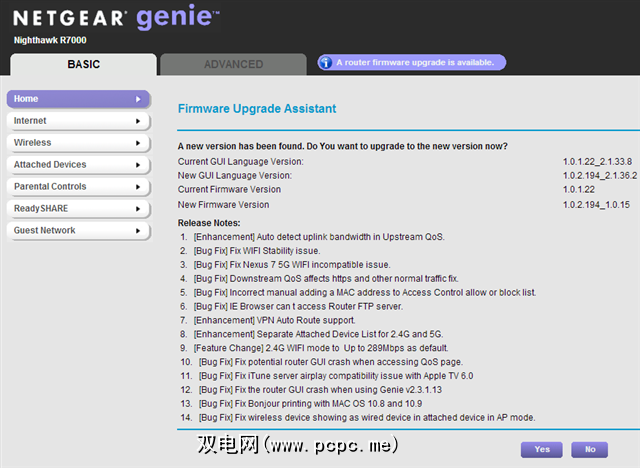Click the NETGEAR genie logo
The height and width of the screenshot is (468, 640).
tap(116, 17)
